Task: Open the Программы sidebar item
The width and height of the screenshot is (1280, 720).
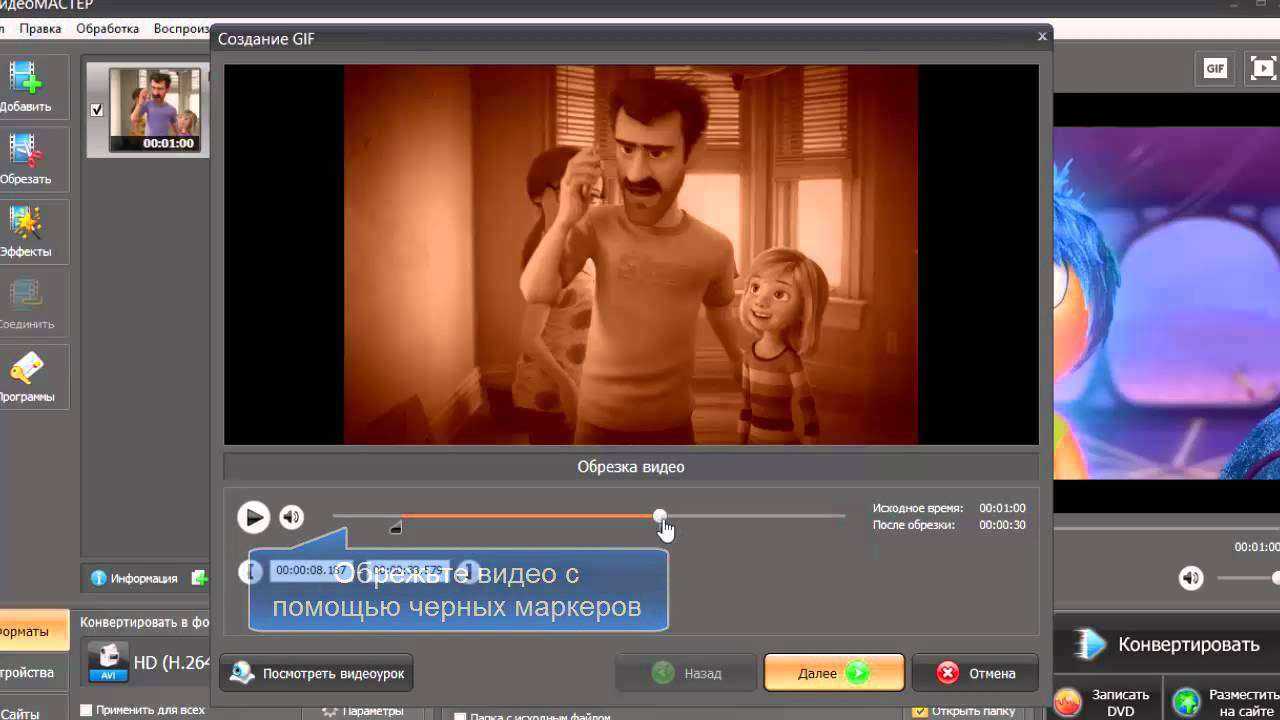Action: pos(26,377)
